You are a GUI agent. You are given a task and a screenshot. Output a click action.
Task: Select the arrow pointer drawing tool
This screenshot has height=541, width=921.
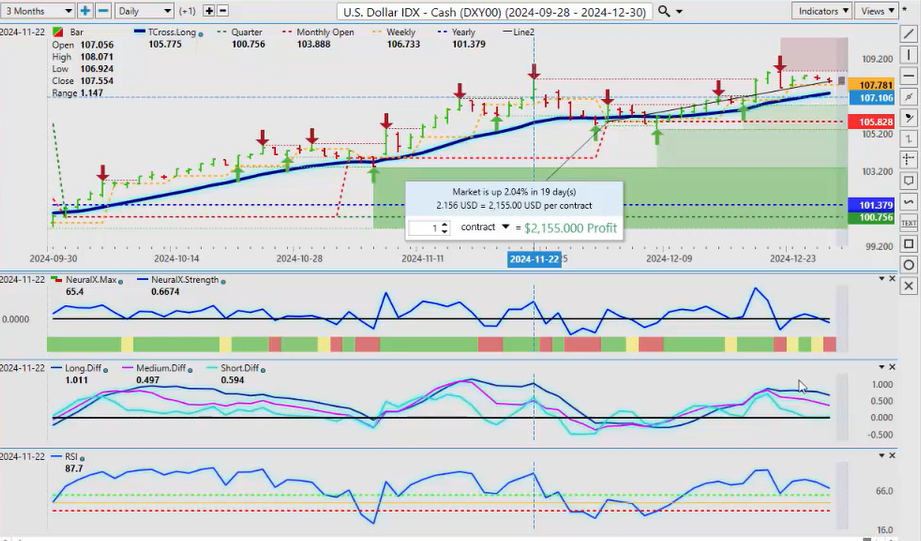point(908,117)
